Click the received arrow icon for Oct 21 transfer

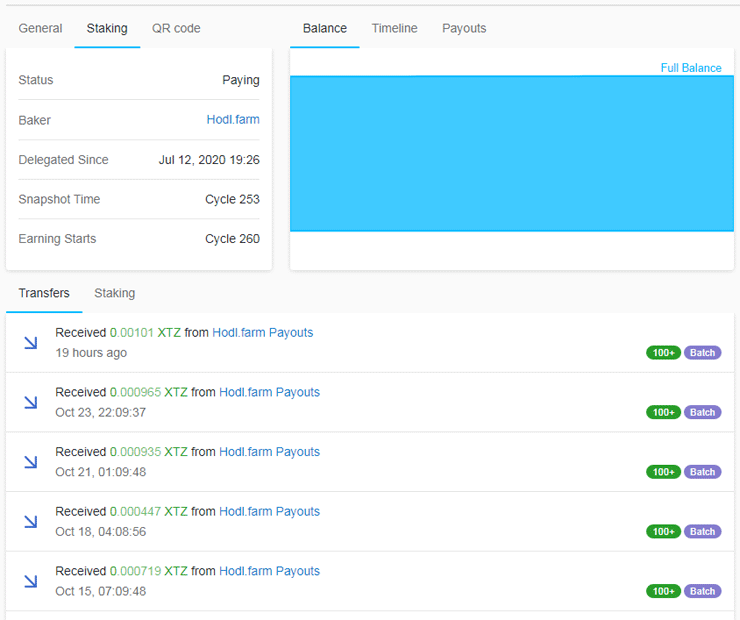[x=31, y=462]
